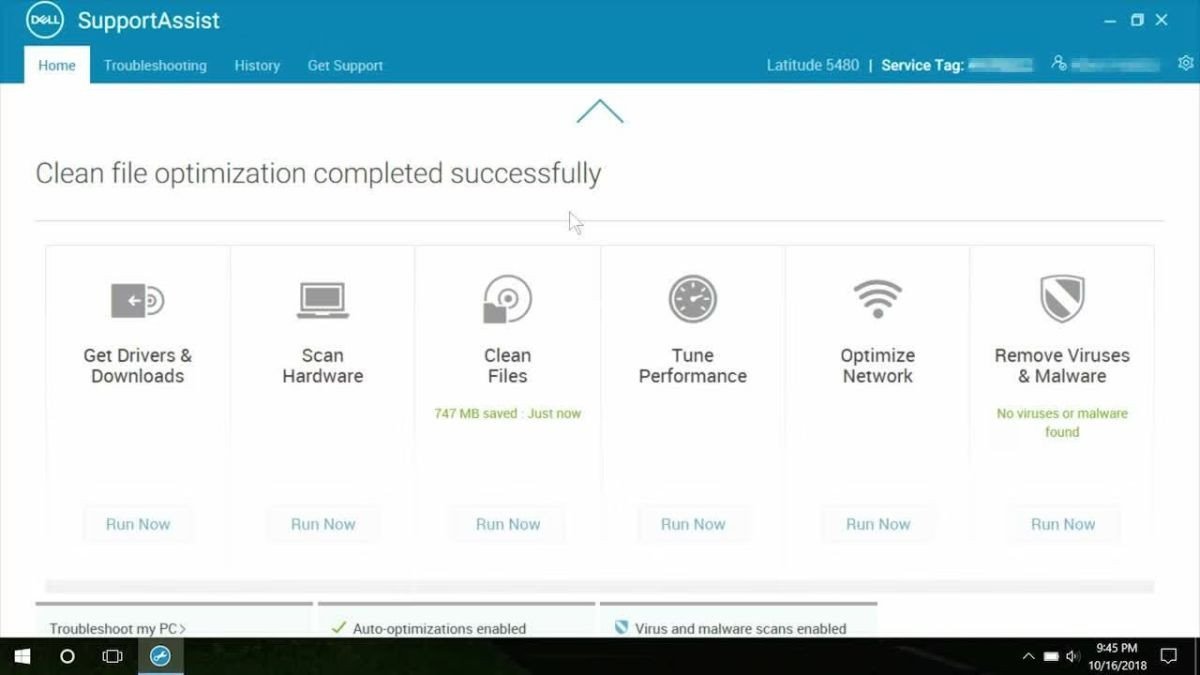Click the volume speaker icon in tray
The width and height of the screenshot is (1200, 675).
1072,657
